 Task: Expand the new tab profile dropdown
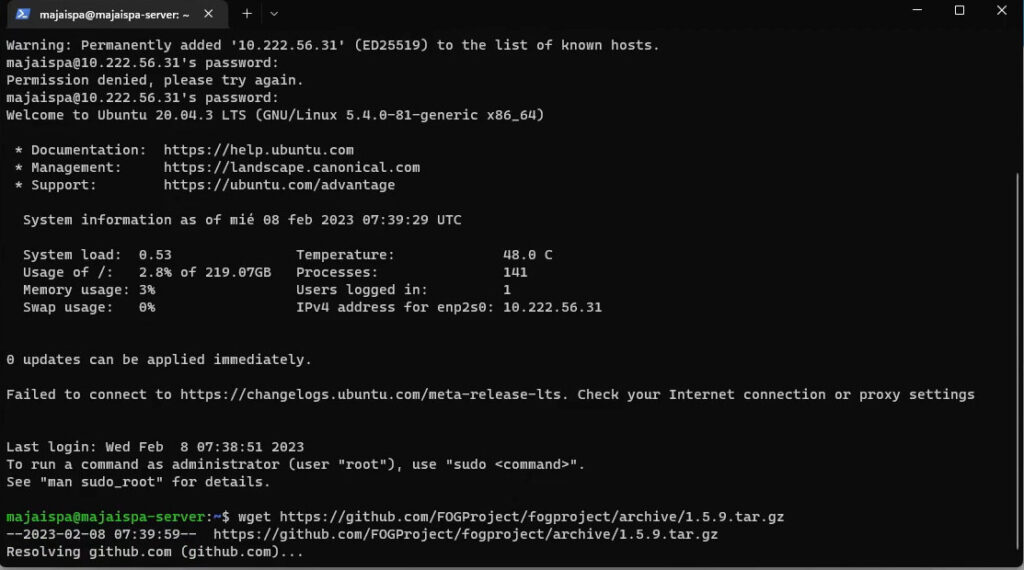coord(274,14)
